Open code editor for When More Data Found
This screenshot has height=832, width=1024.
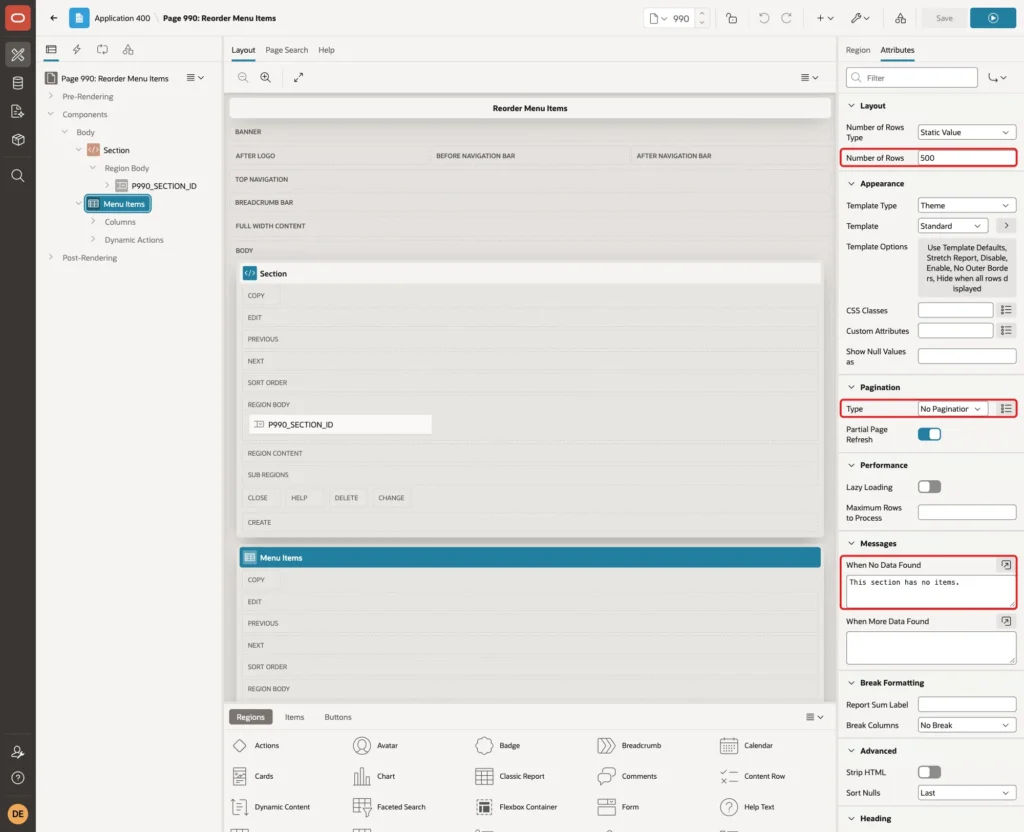(1006, 621)
